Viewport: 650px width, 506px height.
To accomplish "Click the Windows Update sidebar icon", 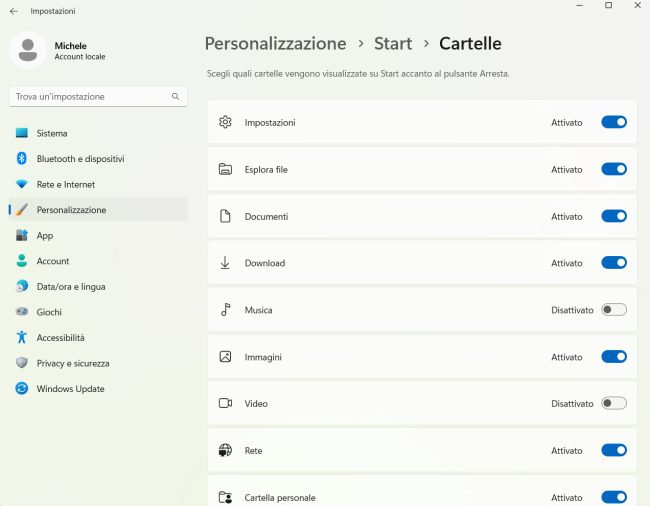I will [21, 389].
